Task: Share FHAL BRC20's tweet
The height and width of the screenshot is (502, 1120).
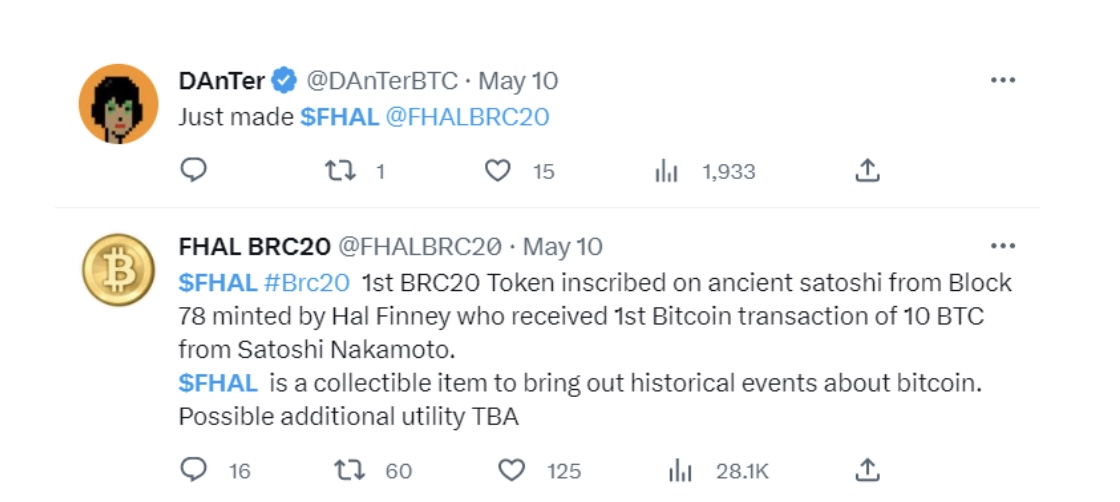Action: click(867, 469)
